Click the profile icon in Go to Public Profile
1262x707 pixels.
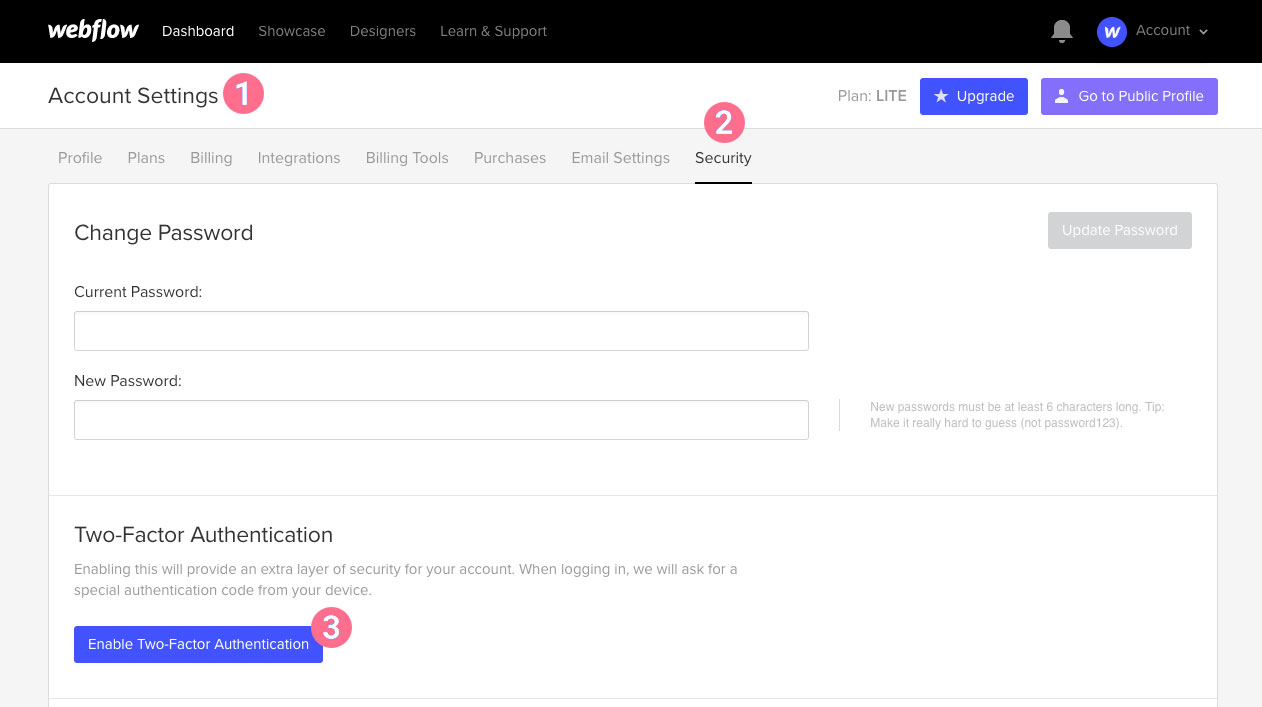pyautogui.click(x=1061, y=96)
